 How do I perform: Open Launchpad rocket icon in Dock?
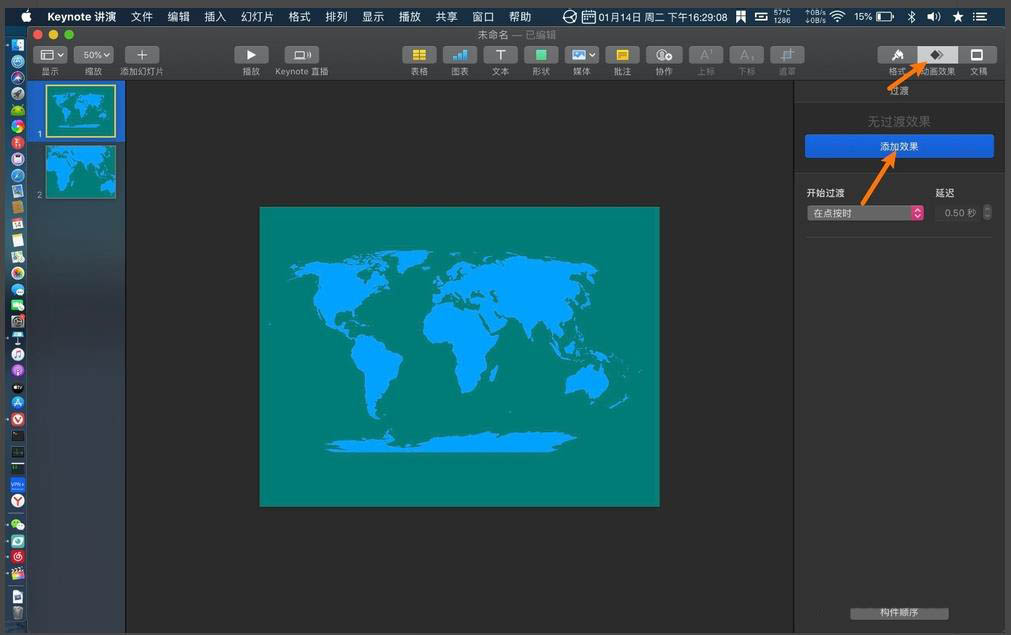pyautogui.click(x=17, y=93)
